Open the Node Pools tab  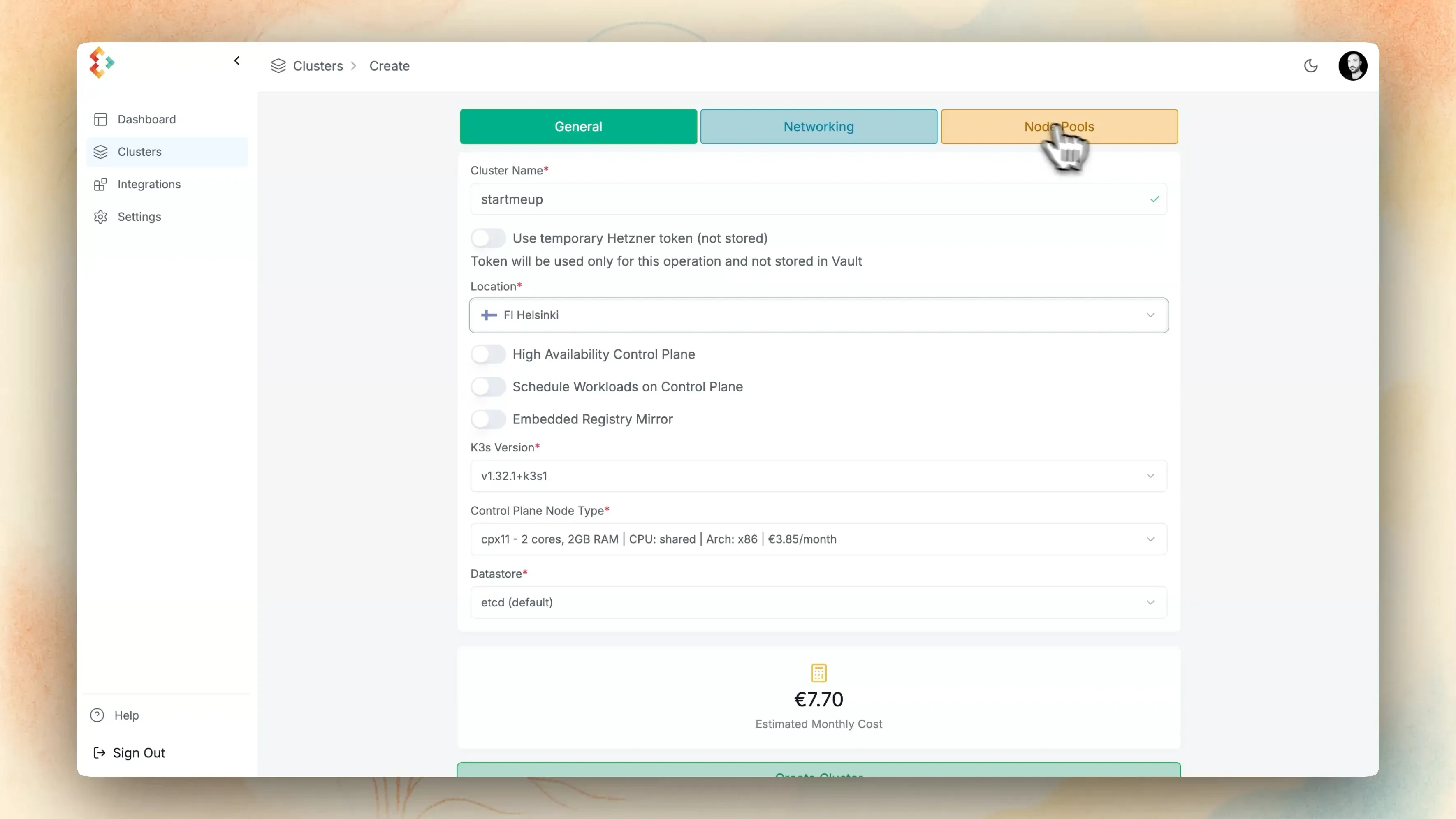point(1059,127)
